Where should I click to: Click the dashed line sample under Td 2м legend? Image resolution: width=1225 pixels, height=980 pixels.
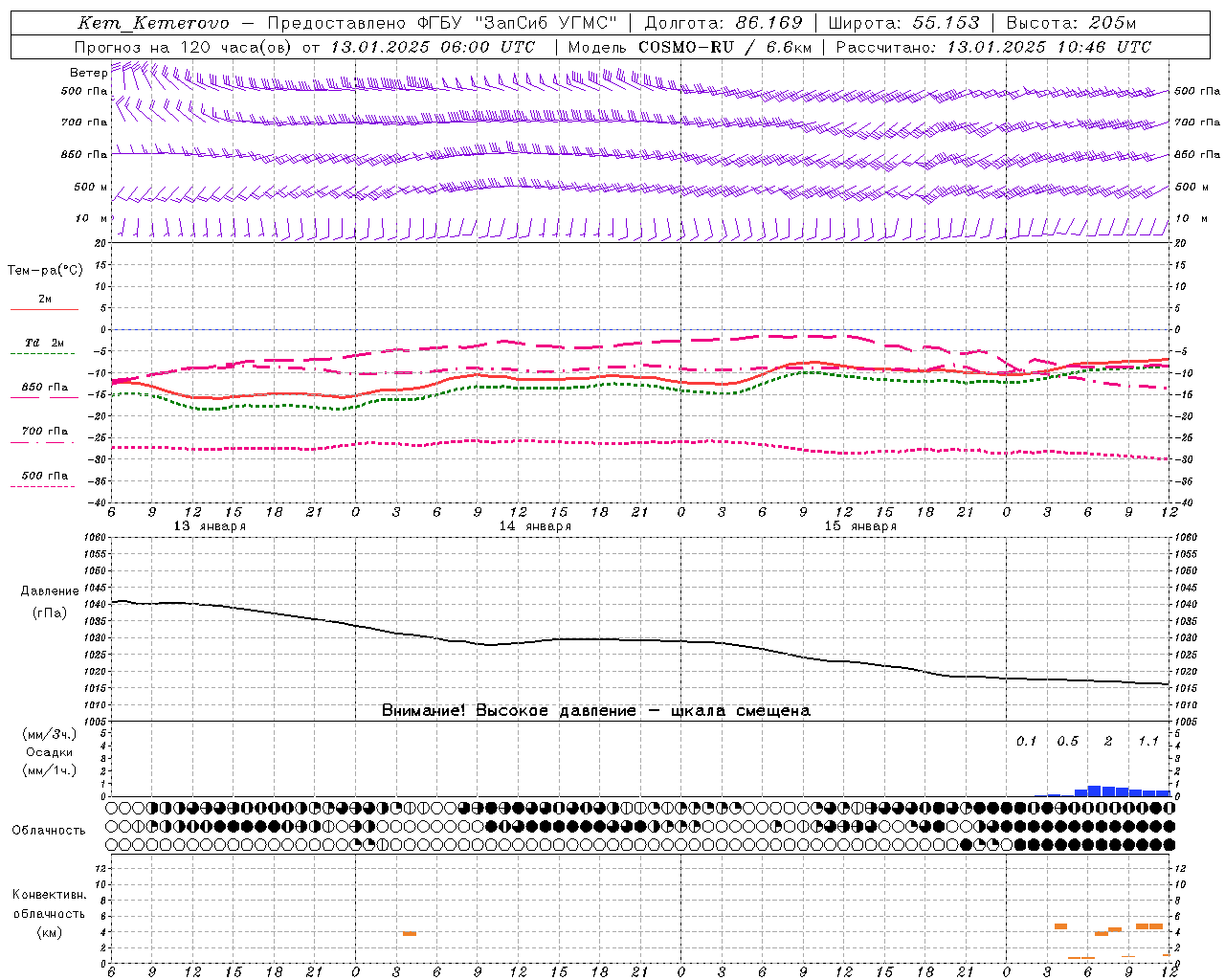click(44, 353)
